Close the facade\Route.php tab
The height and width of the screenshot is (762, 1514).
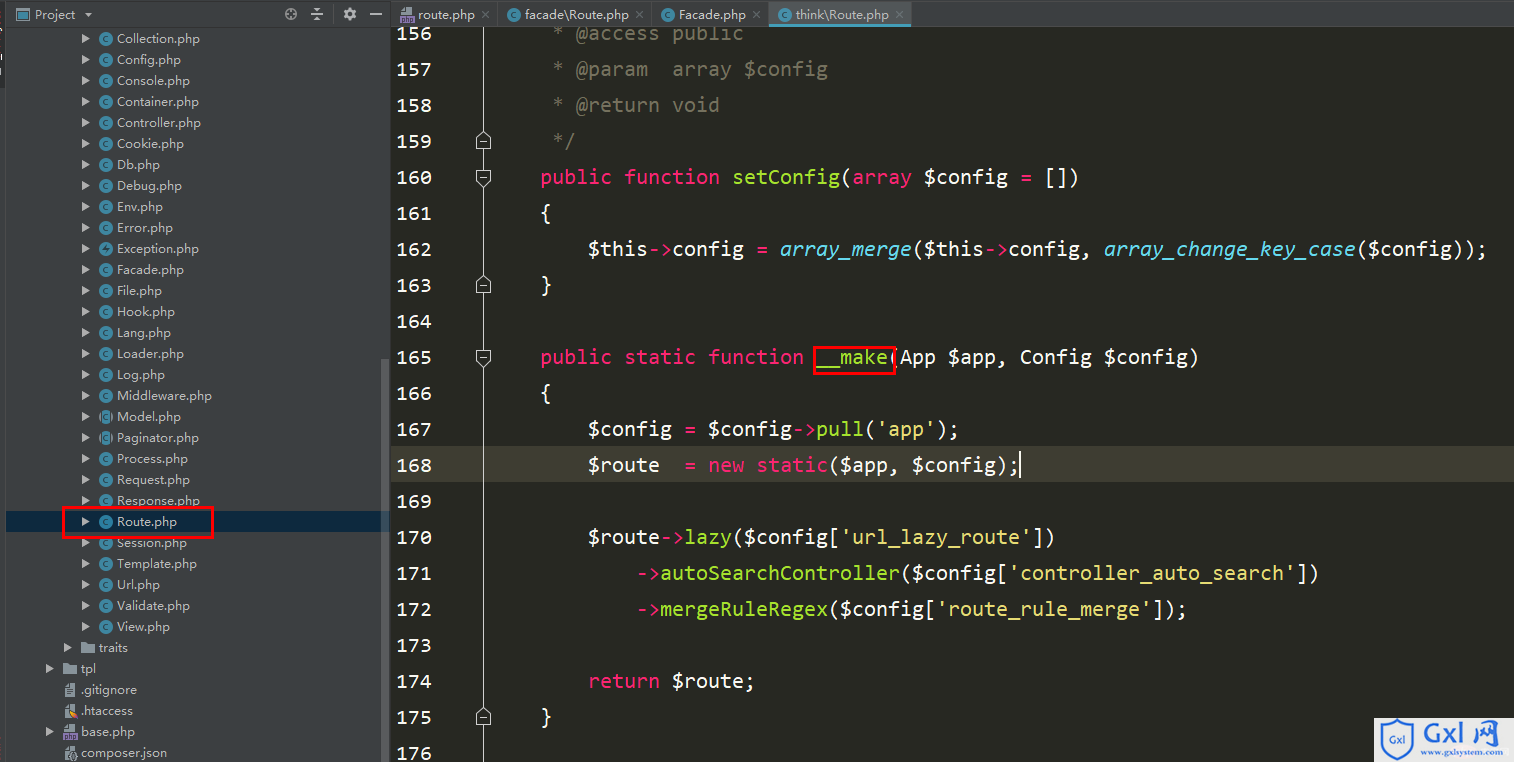click(x=640, y=14)
